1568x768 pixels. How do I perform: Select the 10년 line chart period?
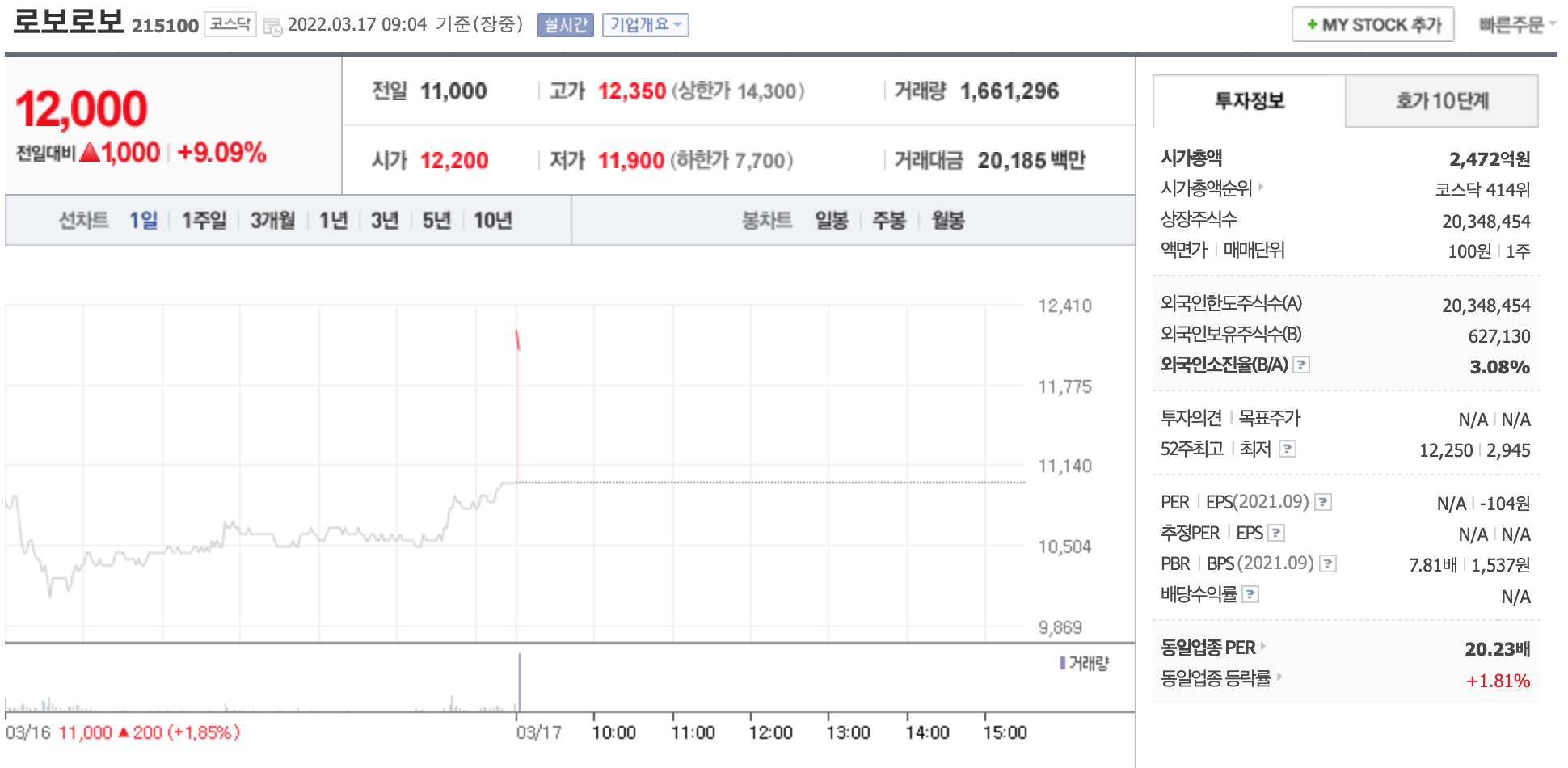[493, 220]
